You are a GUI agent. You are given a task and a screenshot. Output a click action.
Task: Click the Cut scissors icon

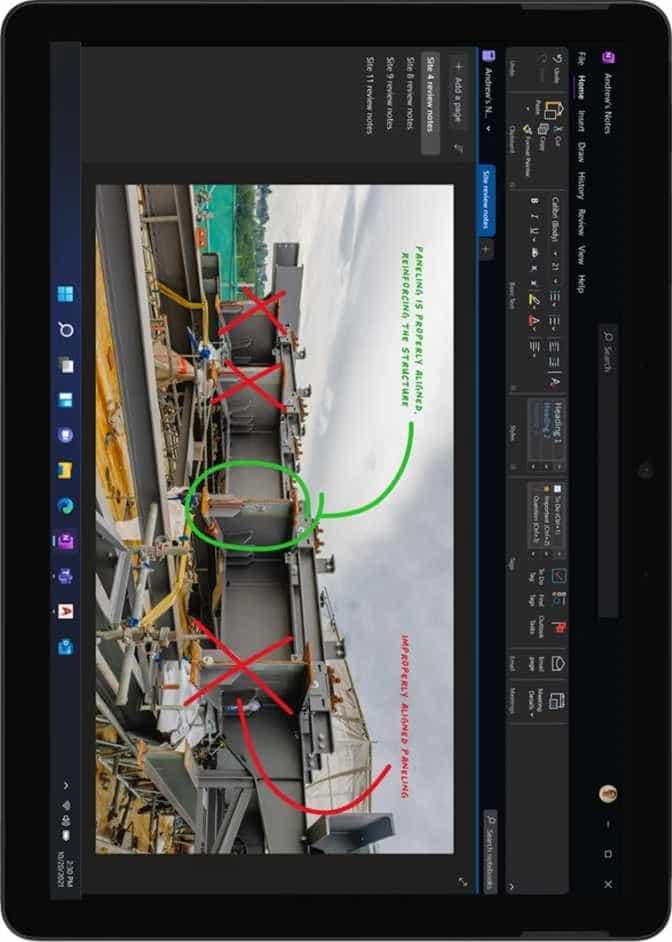(557, 128)
